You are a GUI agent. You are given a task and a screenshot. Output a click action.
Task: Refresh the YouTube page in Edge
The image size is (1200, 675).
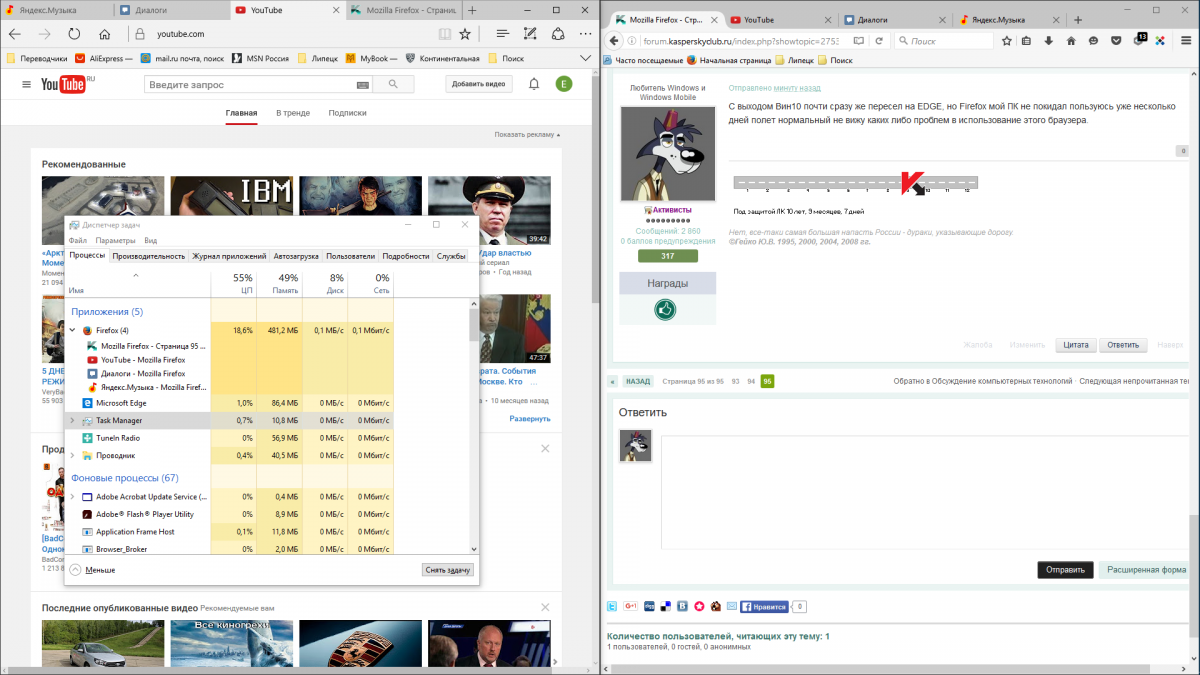(75, 33)
